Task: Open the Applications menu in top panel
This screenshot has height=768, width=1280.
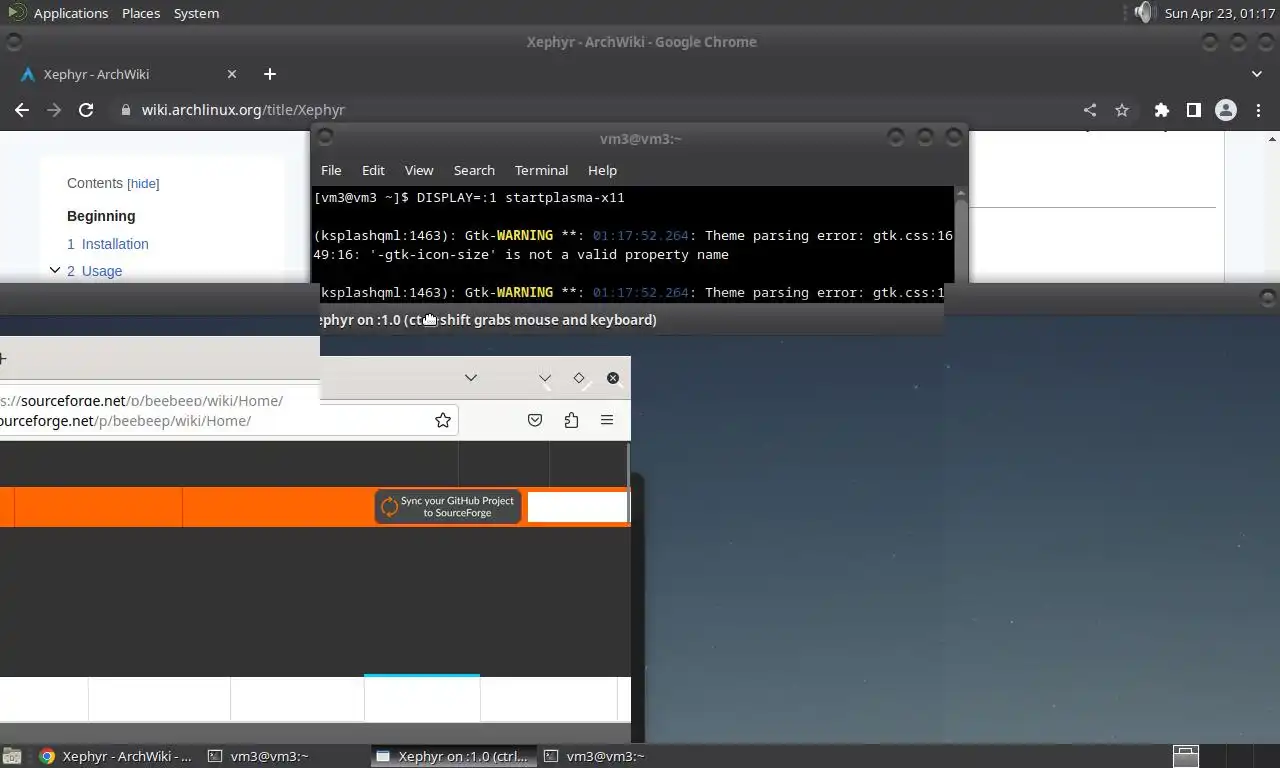Action: pyautogui.click(x=70, y=13)
